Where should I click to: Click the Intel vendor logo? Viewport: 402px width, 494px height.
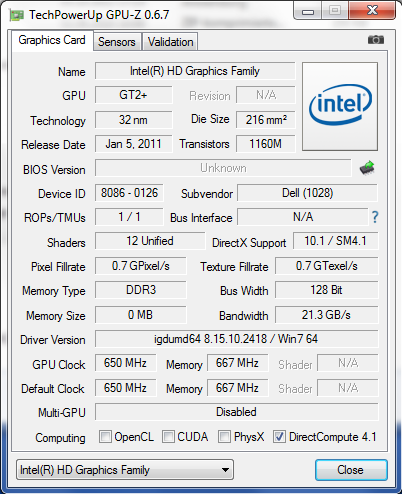click(340, 106)
